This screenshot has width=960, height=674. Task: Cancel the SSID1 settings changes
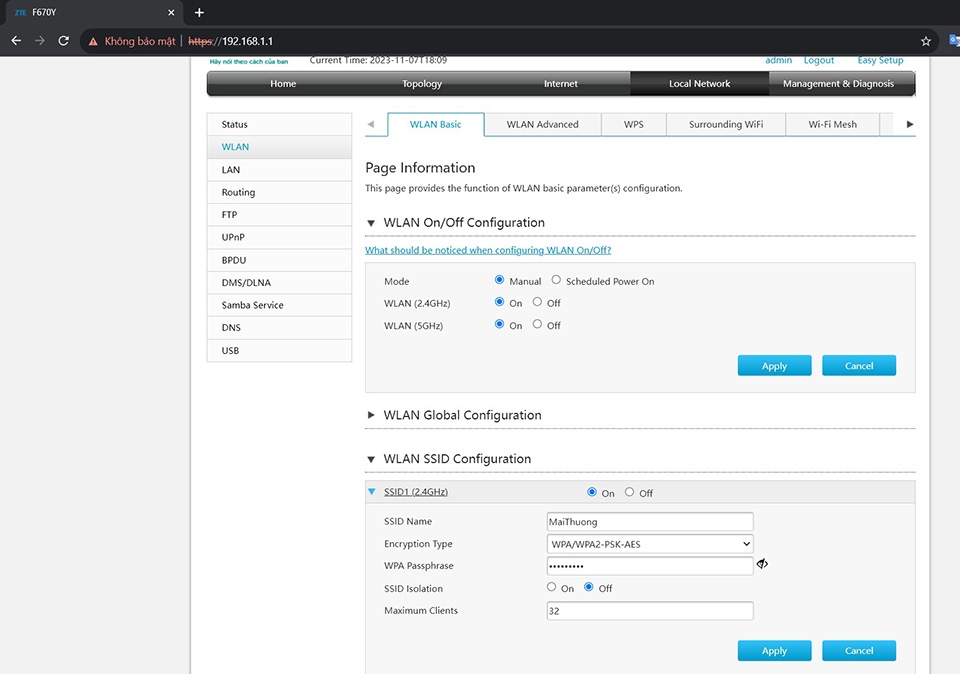(x=859, y=651)
